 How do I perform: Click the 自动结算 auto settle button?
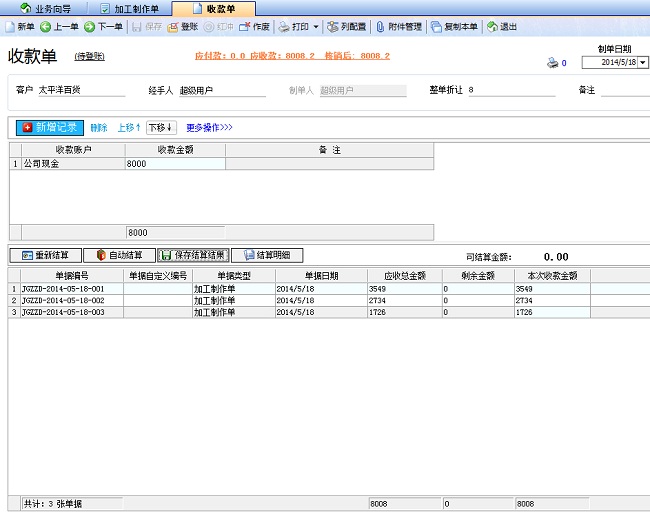(119, 255)
